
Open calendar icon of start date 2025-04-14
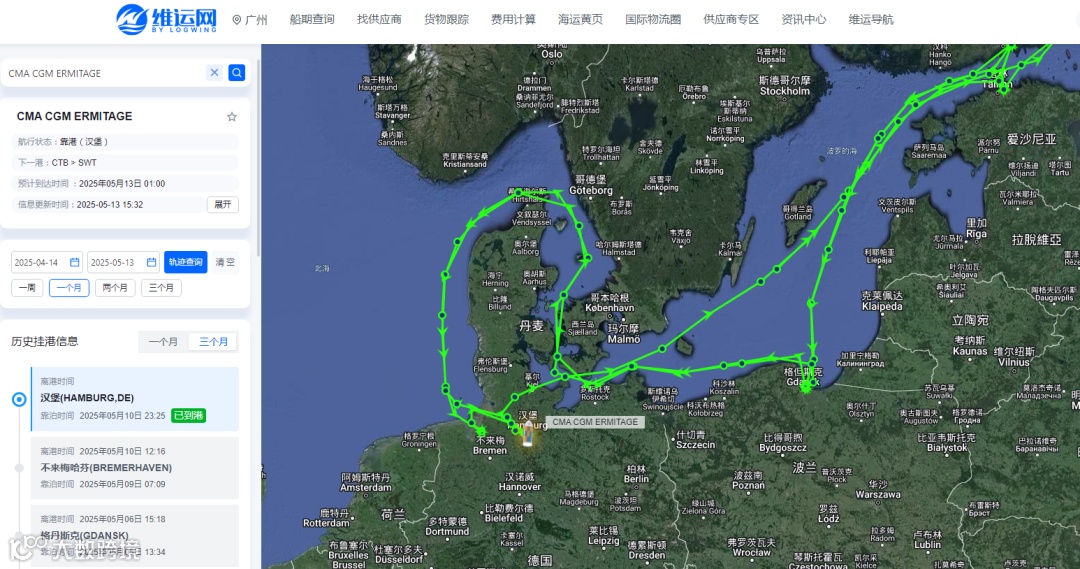74,262
